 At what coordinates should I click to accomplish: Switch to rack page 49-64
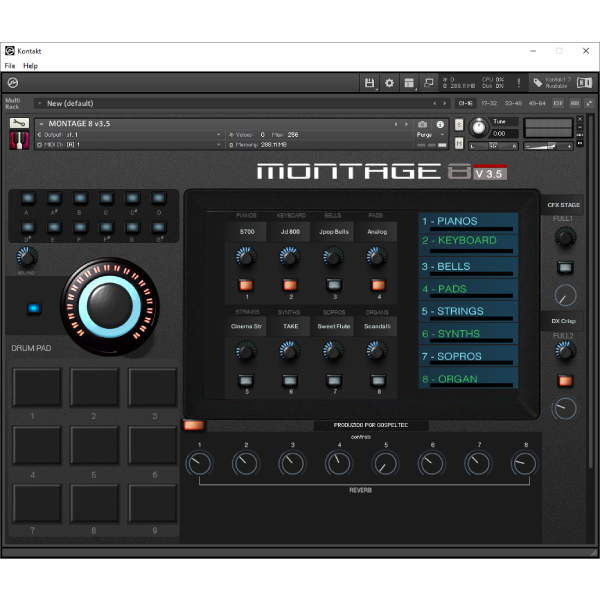pos(537,103)
